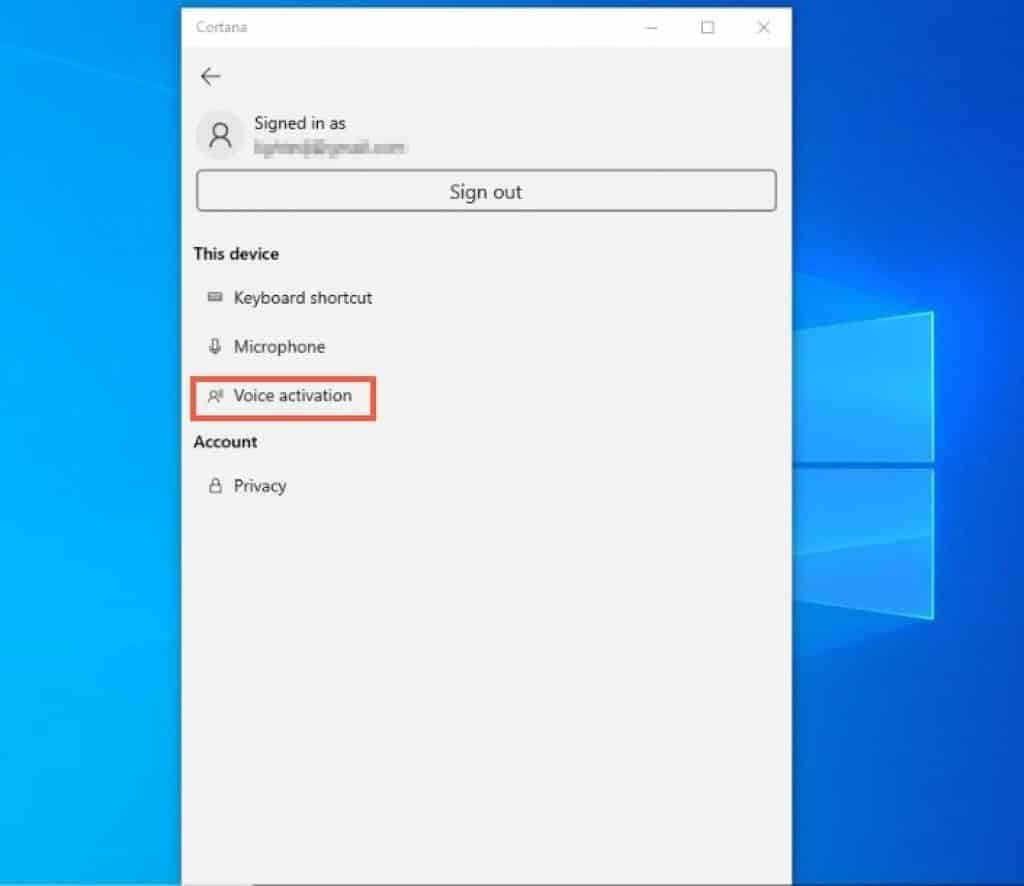Viewport: 1024px width, 886px height.
Task: Click the 'This device' heading
Action: (236, 254)
